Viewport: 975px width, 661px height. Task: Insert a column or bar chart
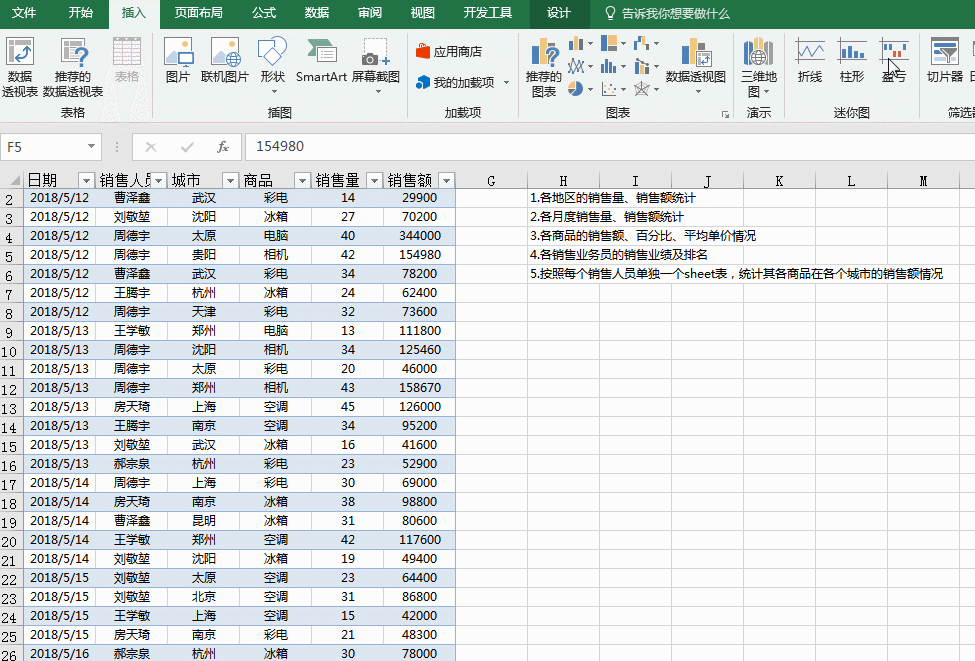click(x=581, y=44)
